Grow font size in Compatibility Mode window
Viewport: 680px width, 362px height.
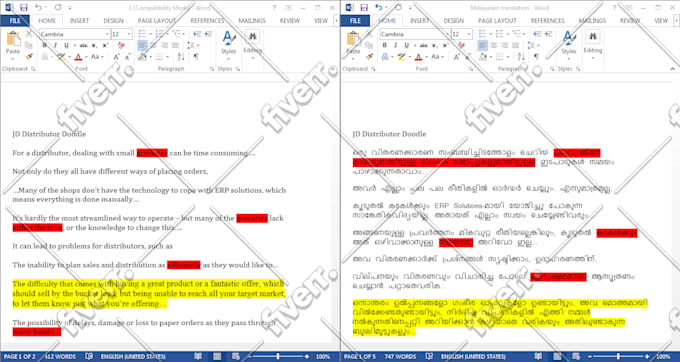point(116,57)
